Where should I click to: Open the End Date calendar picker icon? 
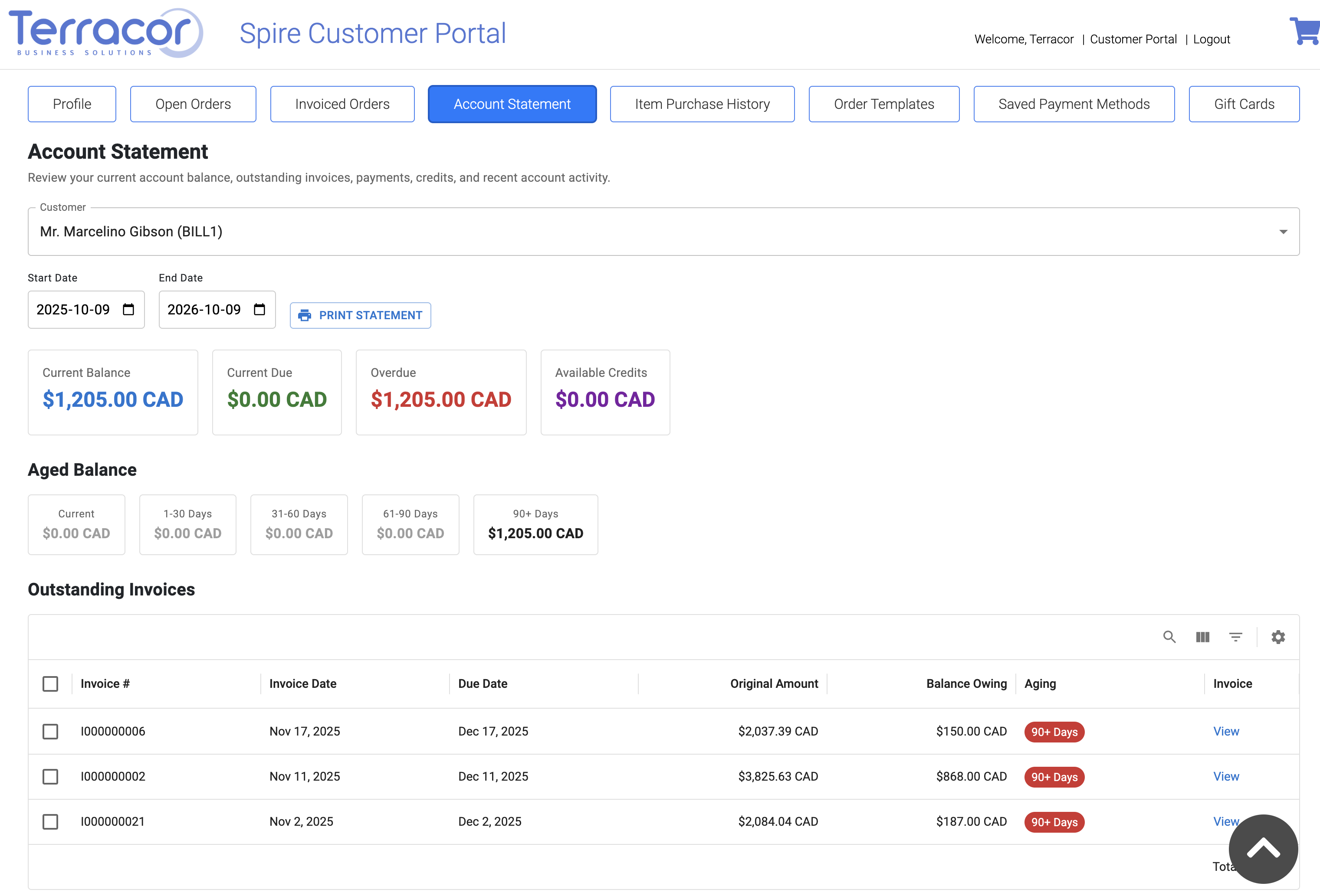[x=259, y=310]
